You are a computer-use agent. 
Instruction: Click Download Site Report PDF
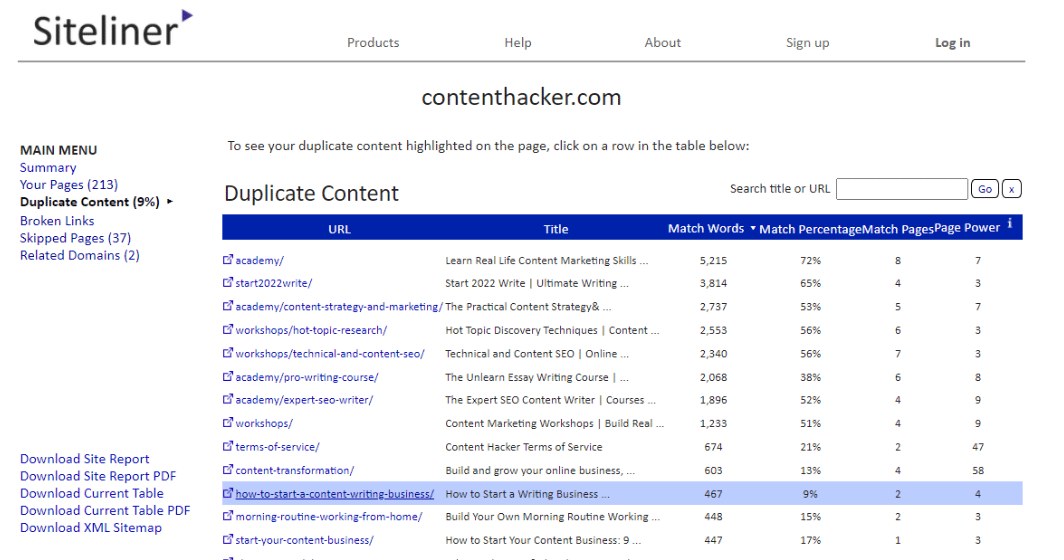click(98, 476)
